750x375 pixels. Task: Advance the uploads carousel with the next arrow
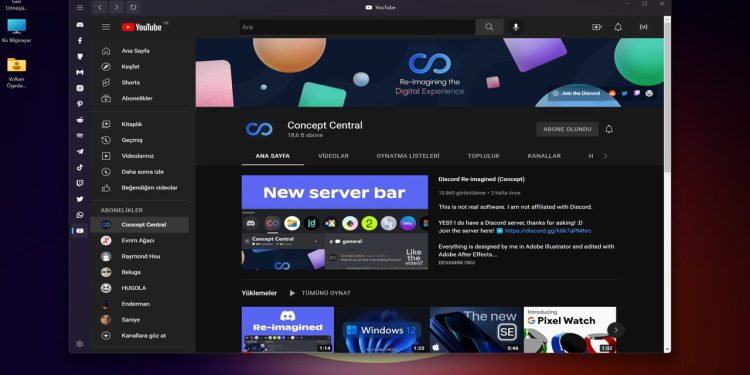pos(616,330)
